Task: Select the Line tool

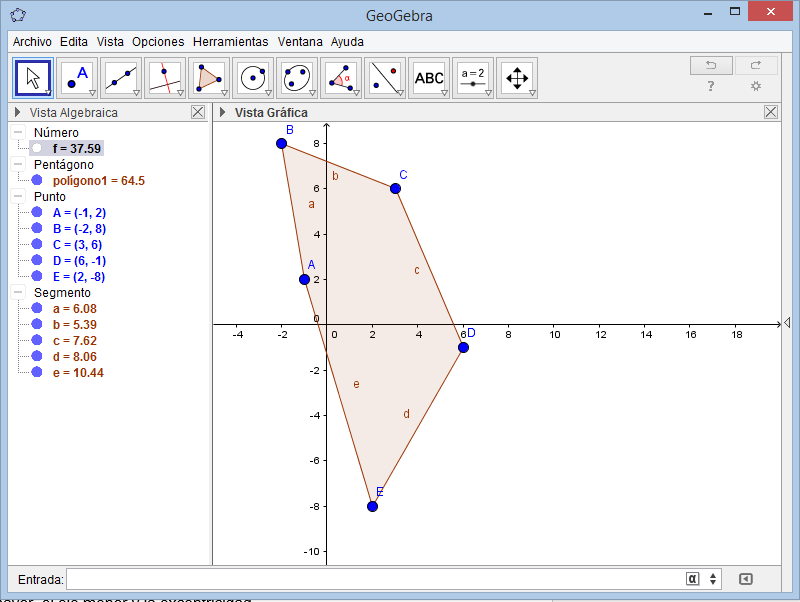Action: pyautogui.click(x=122, y=78)
